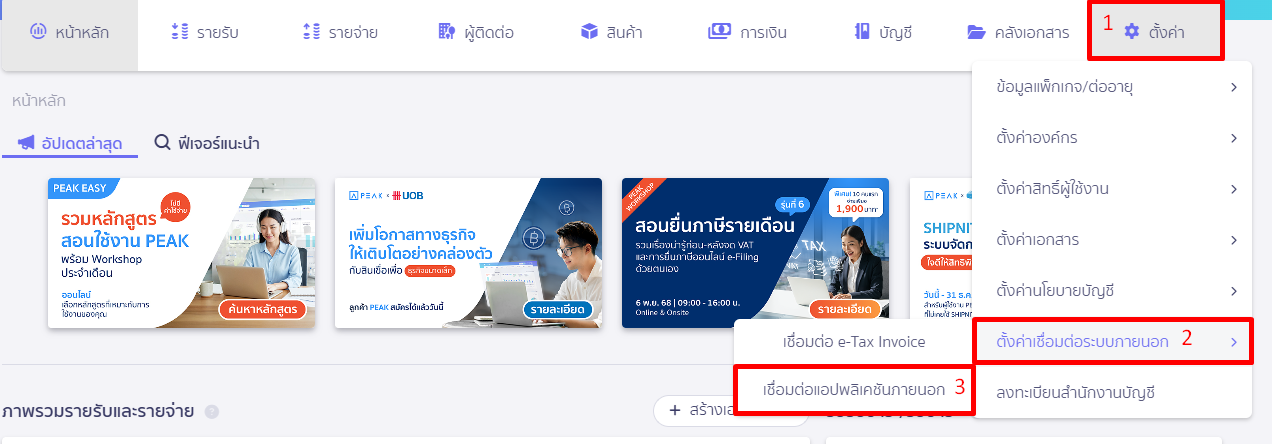Click the folder icon for คลังเอกสาร

977,32
